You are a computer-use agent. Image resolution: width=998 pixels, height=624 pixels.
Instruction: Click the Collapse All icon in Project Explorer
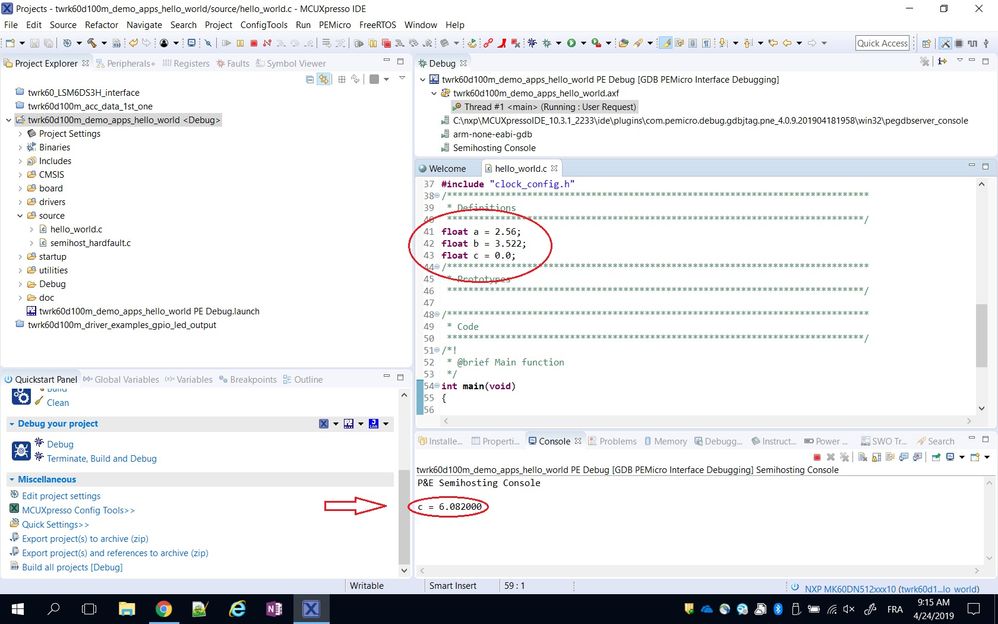tap(310, 79)
